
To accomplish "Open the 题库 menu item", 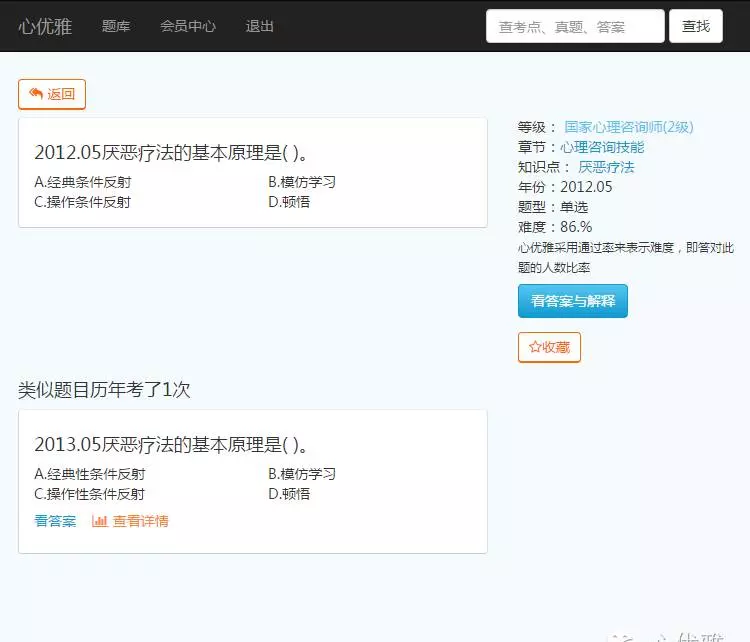I will click(116, 26).
